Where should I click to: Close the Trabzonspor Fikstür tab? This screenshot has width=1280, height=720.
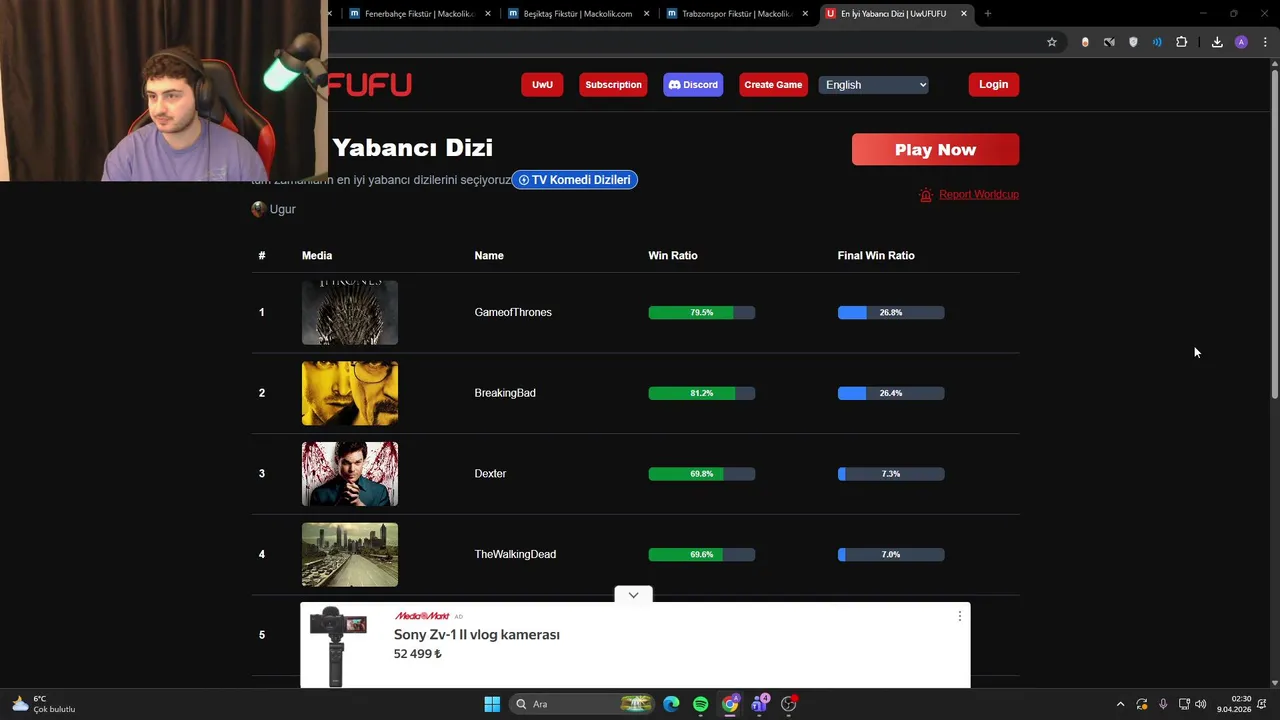coord(805,14)
